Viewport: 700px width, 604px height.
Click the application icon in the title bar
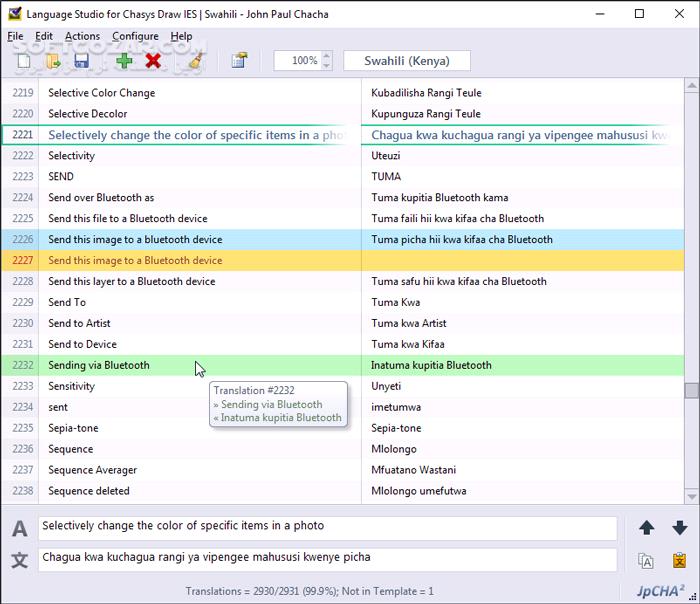pyautogui.click(x=15, y=14)
